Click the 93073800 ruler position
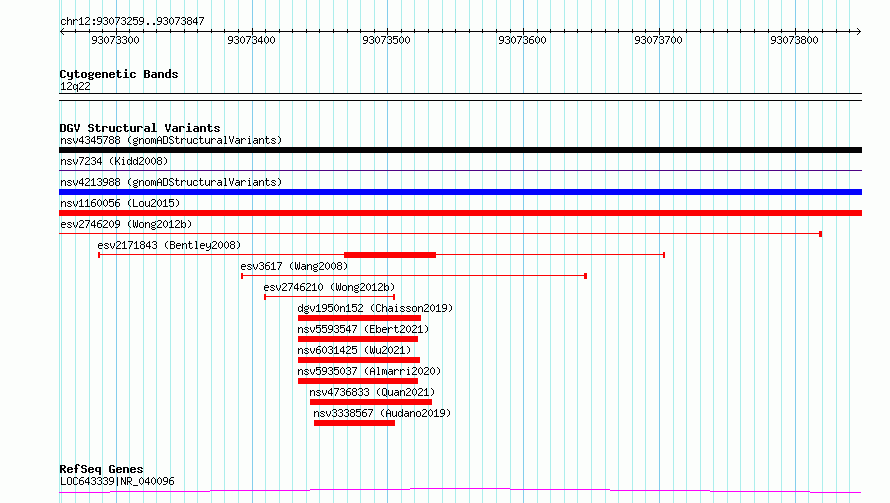Screen dimensions: 890x503 pyautogui.click(x=795, y=40)
